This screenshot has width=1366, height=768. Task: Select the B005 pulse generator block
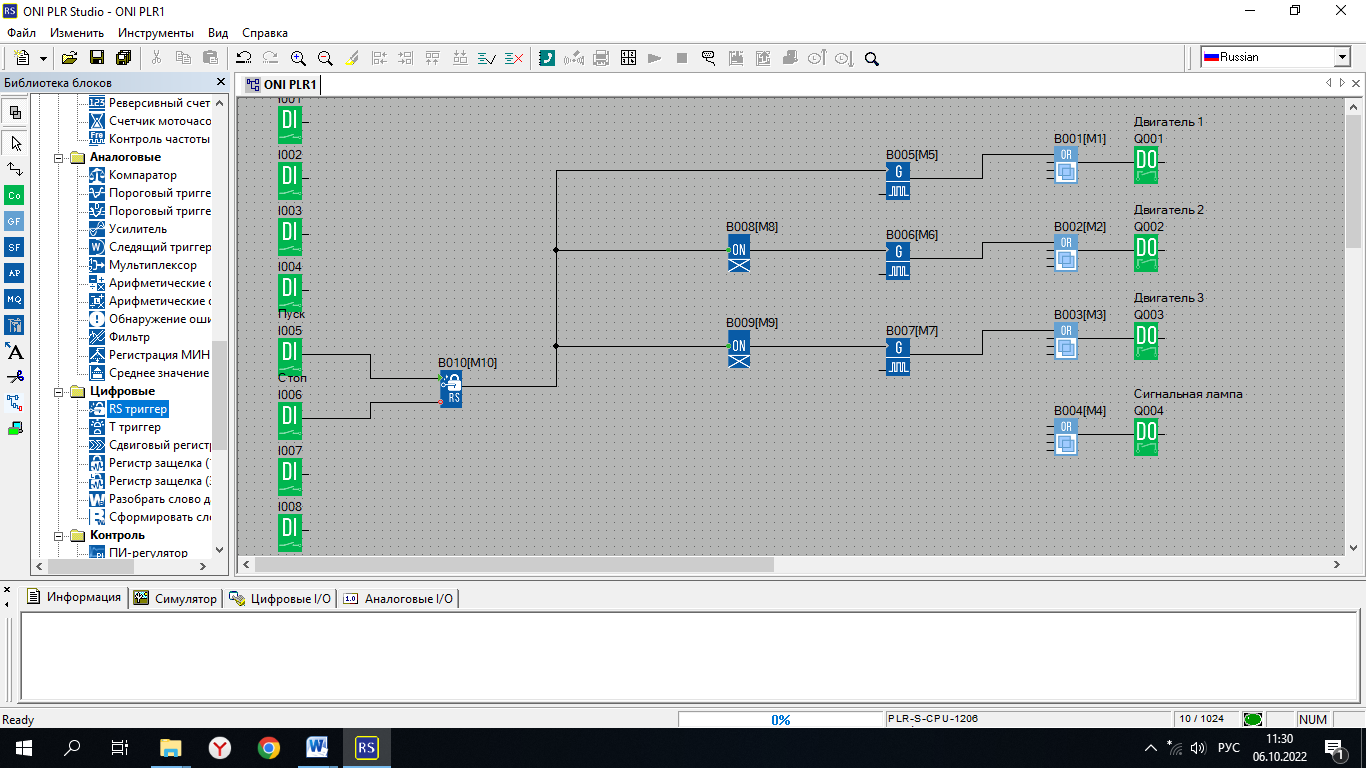(898, 181)
